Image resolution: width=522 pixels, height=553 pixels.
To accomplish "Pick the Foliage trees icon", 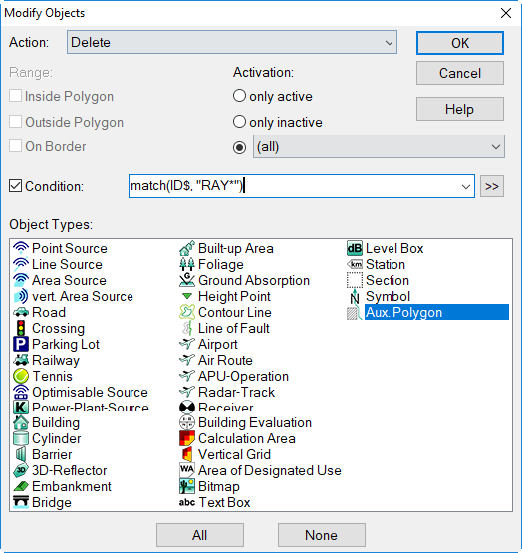I will coord(187,264).
